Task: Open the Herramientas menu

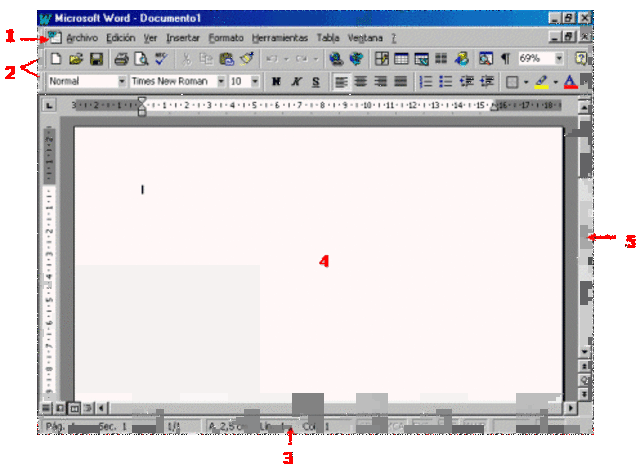Action: tap(280, 38)
